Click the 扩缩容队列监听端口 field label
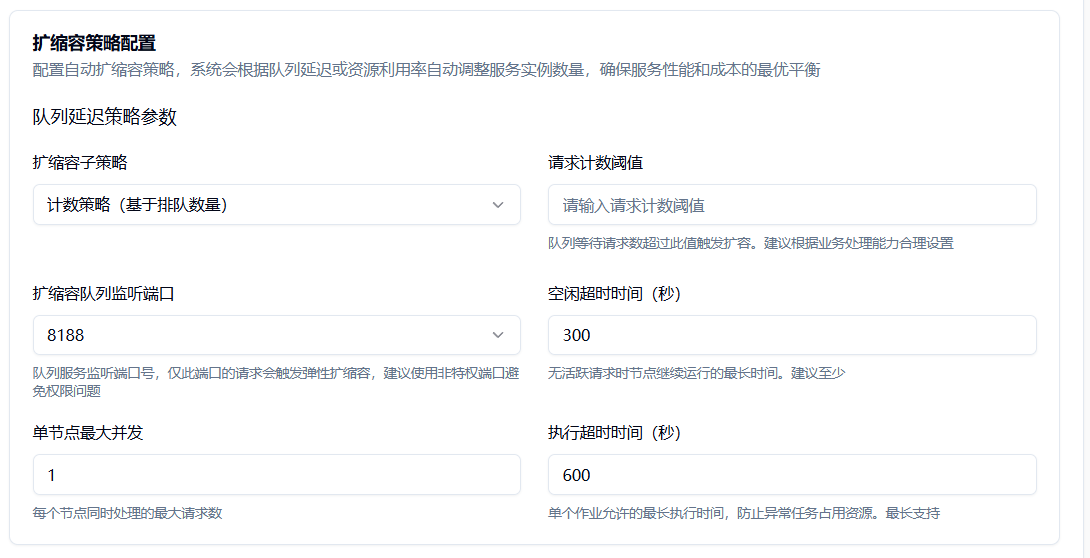The width and height of the screenshot is (1090, 558). tap(105, 293)
